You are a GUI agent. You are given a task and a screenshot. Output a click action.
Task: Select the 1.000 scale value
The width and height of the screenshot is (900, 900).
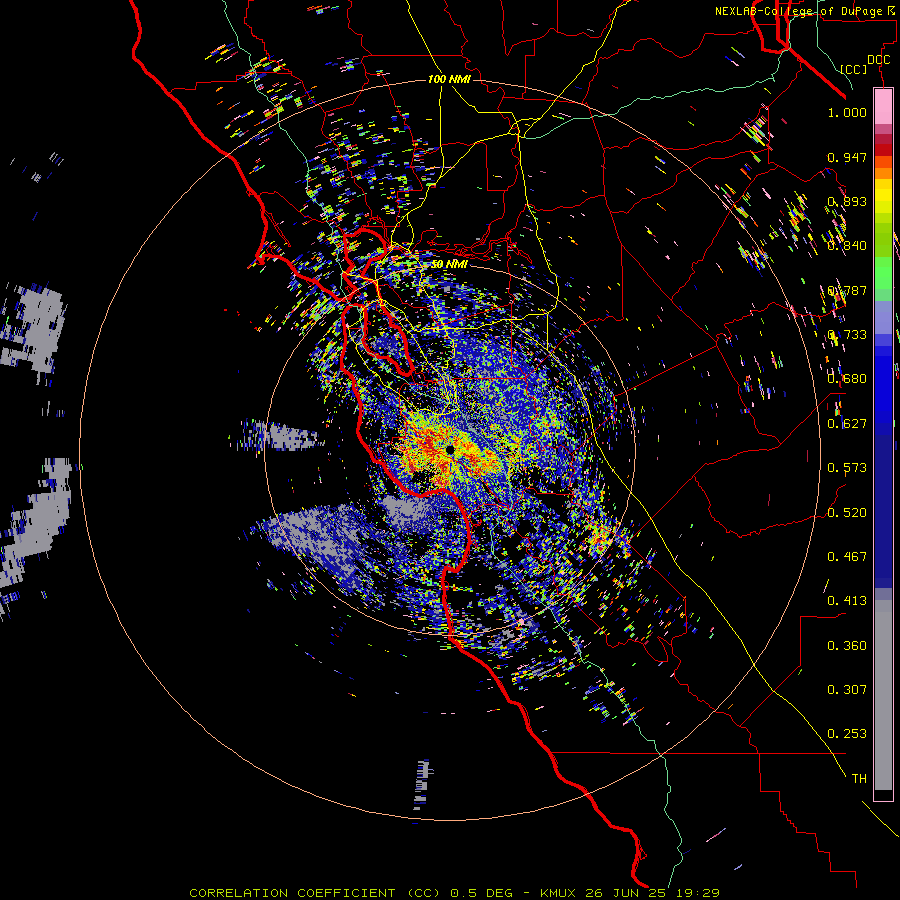point(847,112)
